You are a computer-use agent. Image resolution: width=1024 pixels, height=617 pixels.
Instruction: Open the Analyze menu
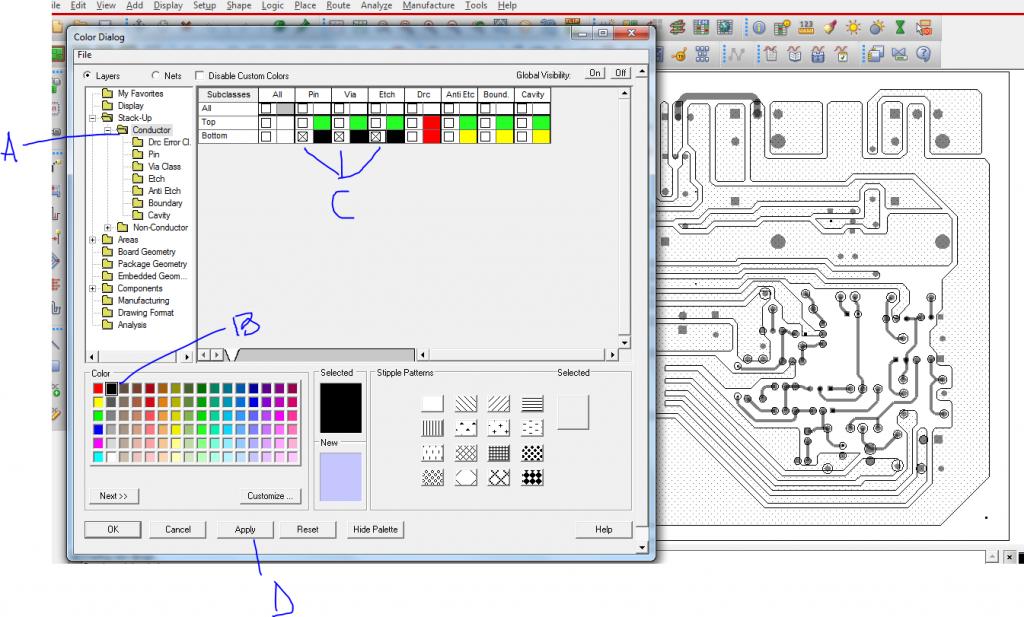377,5
